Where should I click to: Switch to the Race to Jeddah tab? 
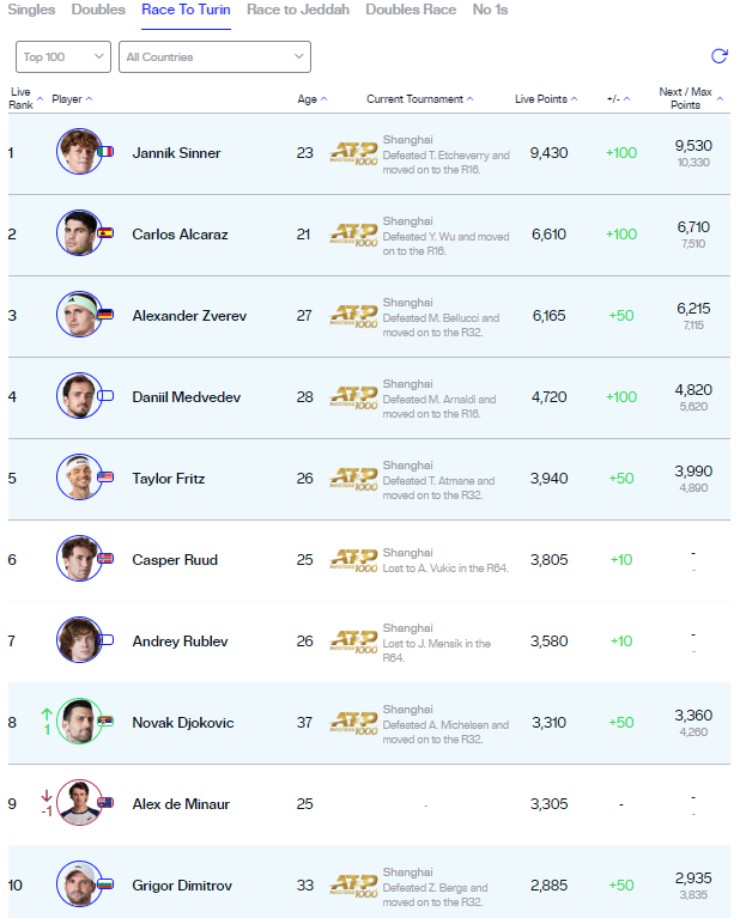pyautogui.click(x=298, y=10)
